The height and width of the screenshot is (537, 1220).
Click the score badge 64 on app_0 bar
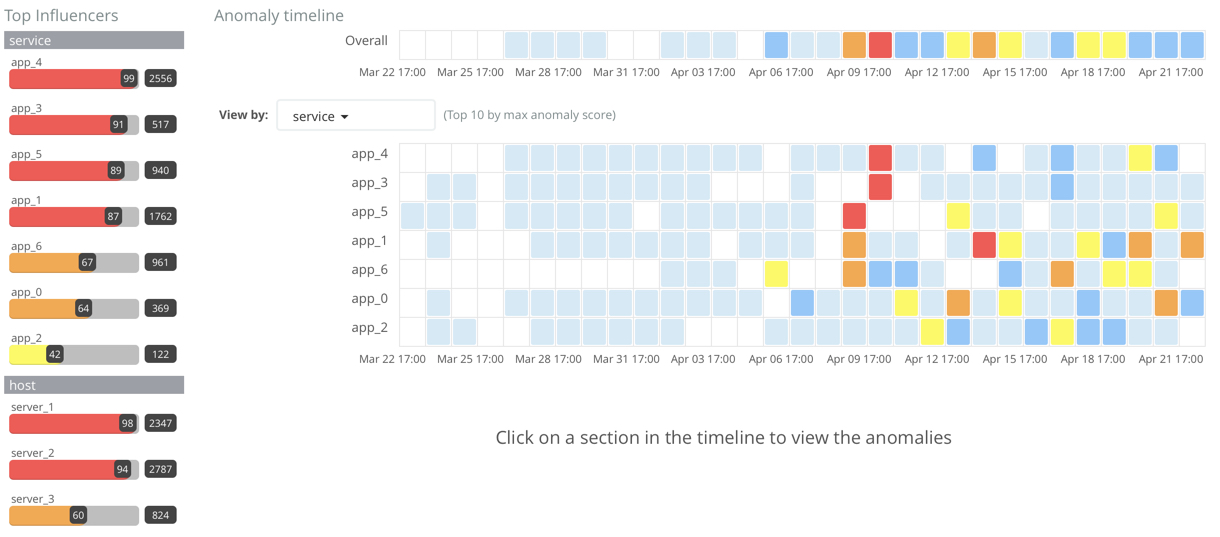(84, 309)
